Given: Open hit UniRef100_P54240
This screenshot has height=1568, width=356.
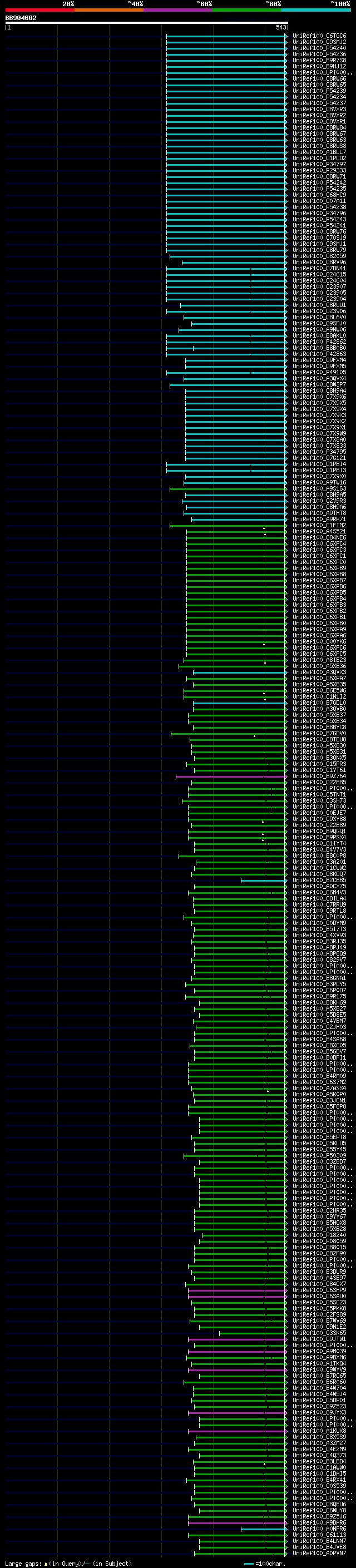Looking at the screenshot, I should click(319, 48).
